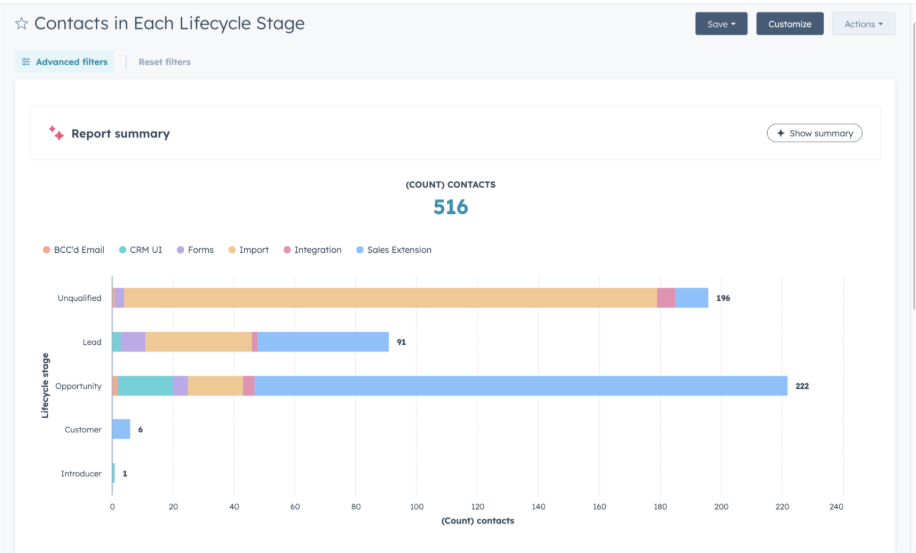Screen dimensions: 916x553
Task: Click the sparkle icon in Show summary button
Action: point(781,133)
